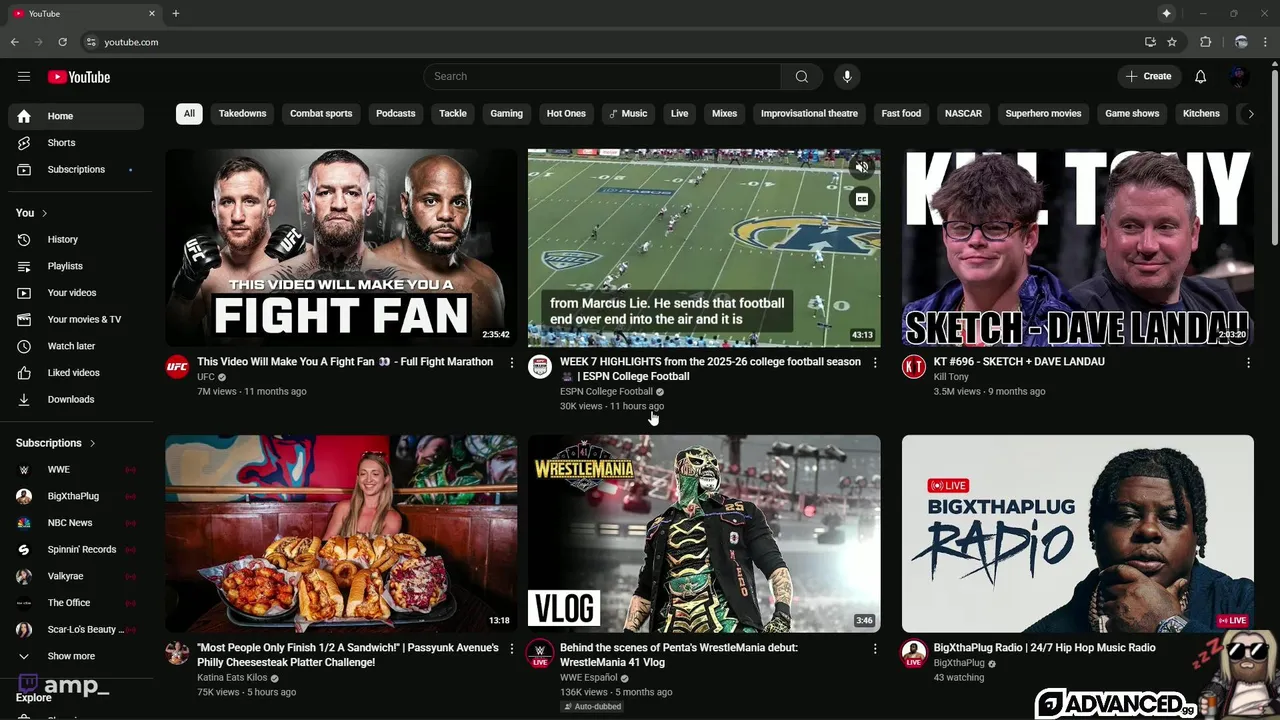Image resolution: width=1280 pixels, height=720 pixels.
Task: Open the hamburger guide menu
Action: (x=24, y=77)
